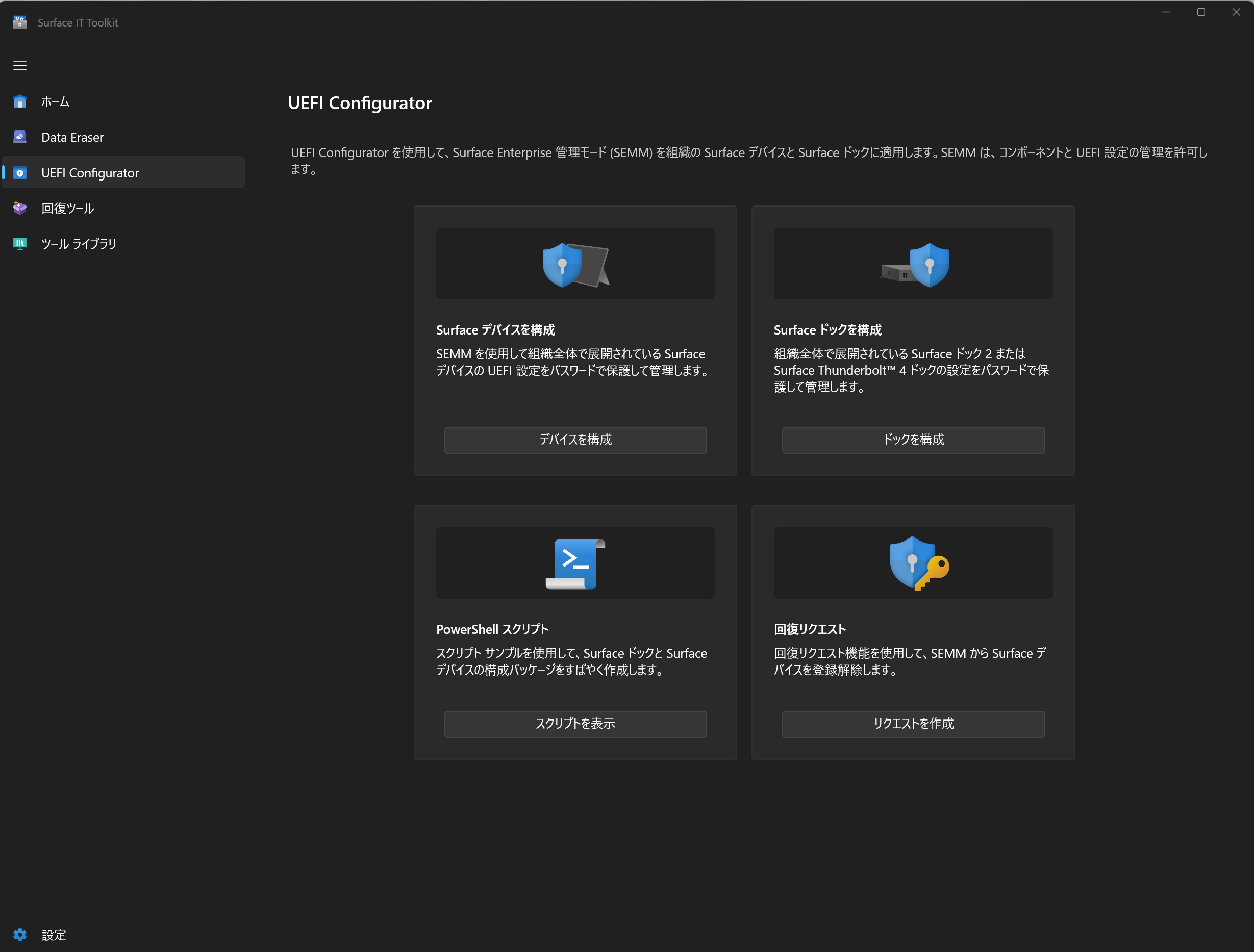Viewport: 1254px width, 952px height.
Task: Click the Surface device shield illustration
Action: click(575, 265)
